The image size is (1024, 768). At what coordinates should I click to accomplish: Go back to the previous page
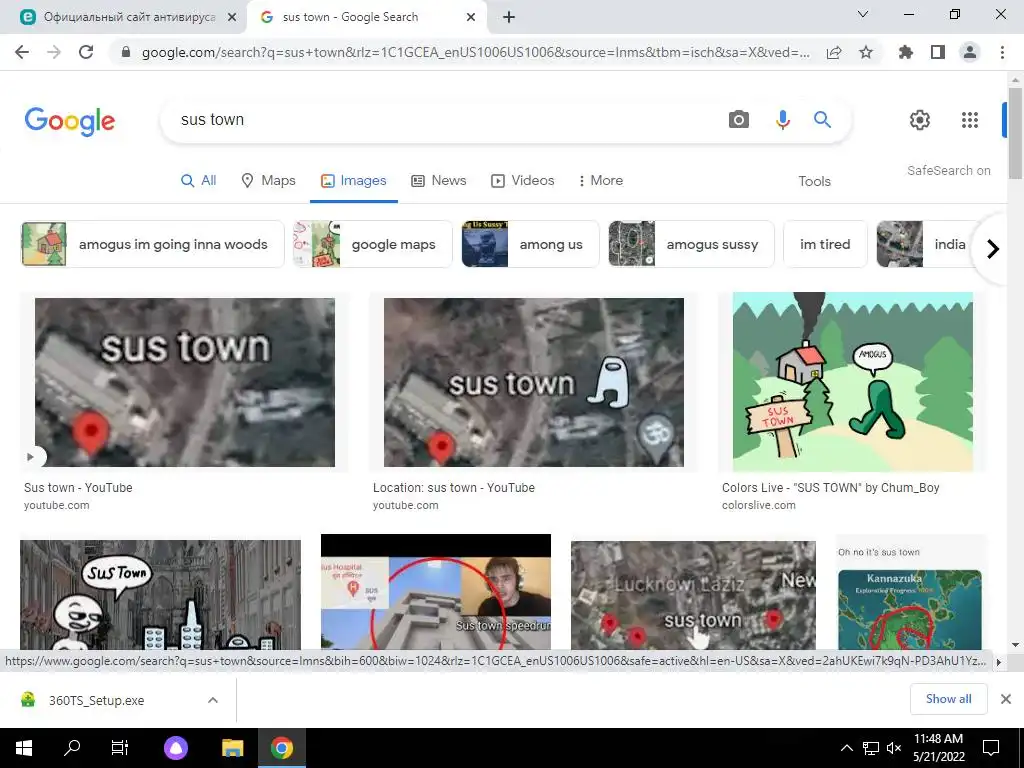22,52
